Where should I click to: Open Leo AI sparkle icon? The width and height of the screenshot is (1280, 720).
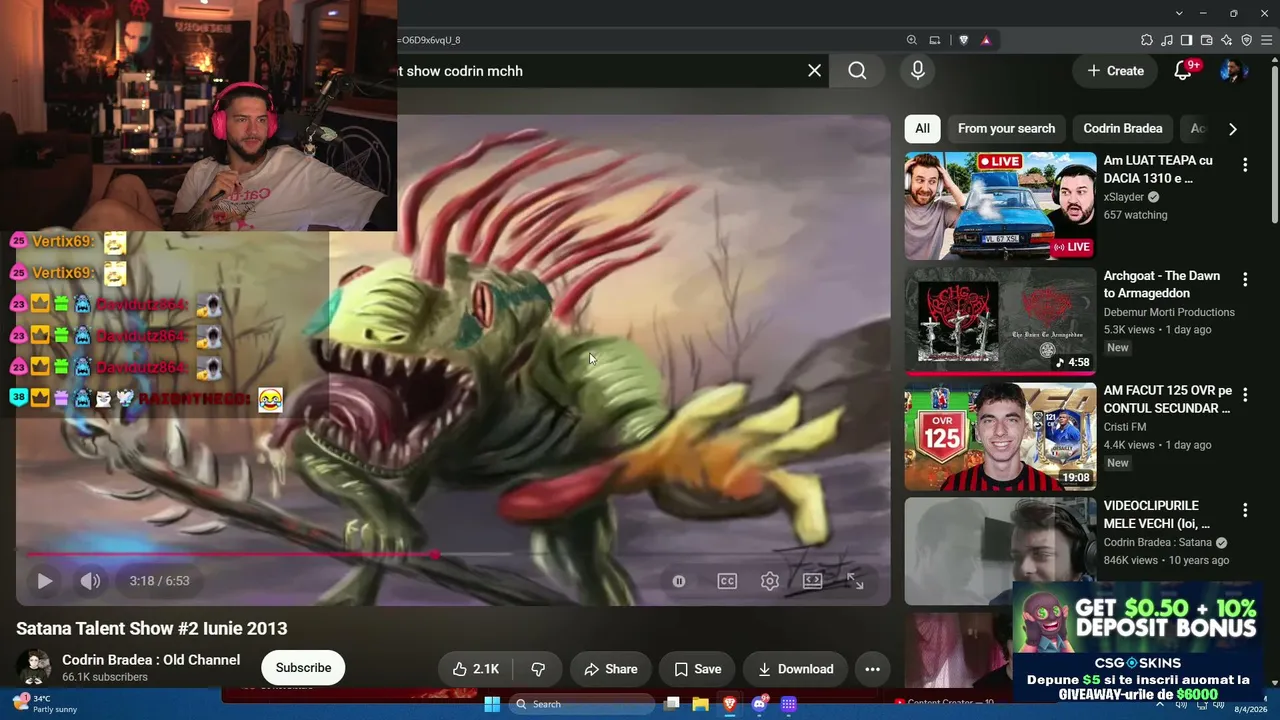pyautogui.click(x=1227, y=40)
